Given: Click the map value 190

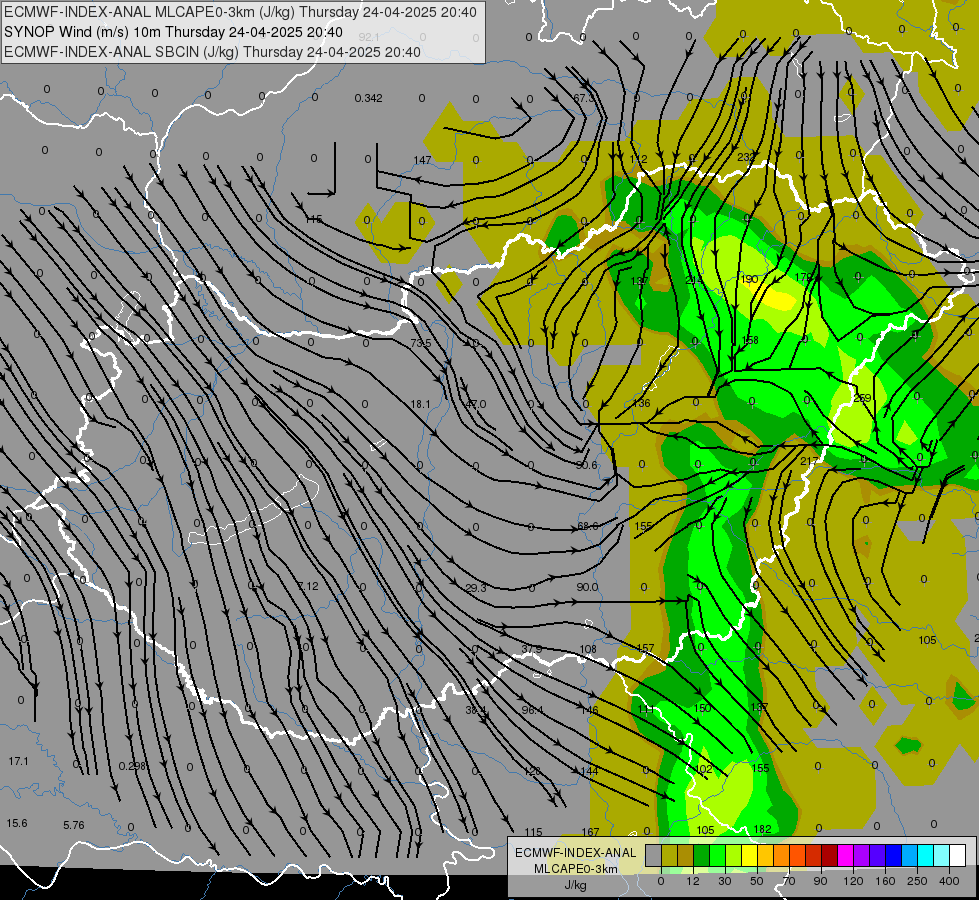Looking at the screenshot, I should 749,279.
